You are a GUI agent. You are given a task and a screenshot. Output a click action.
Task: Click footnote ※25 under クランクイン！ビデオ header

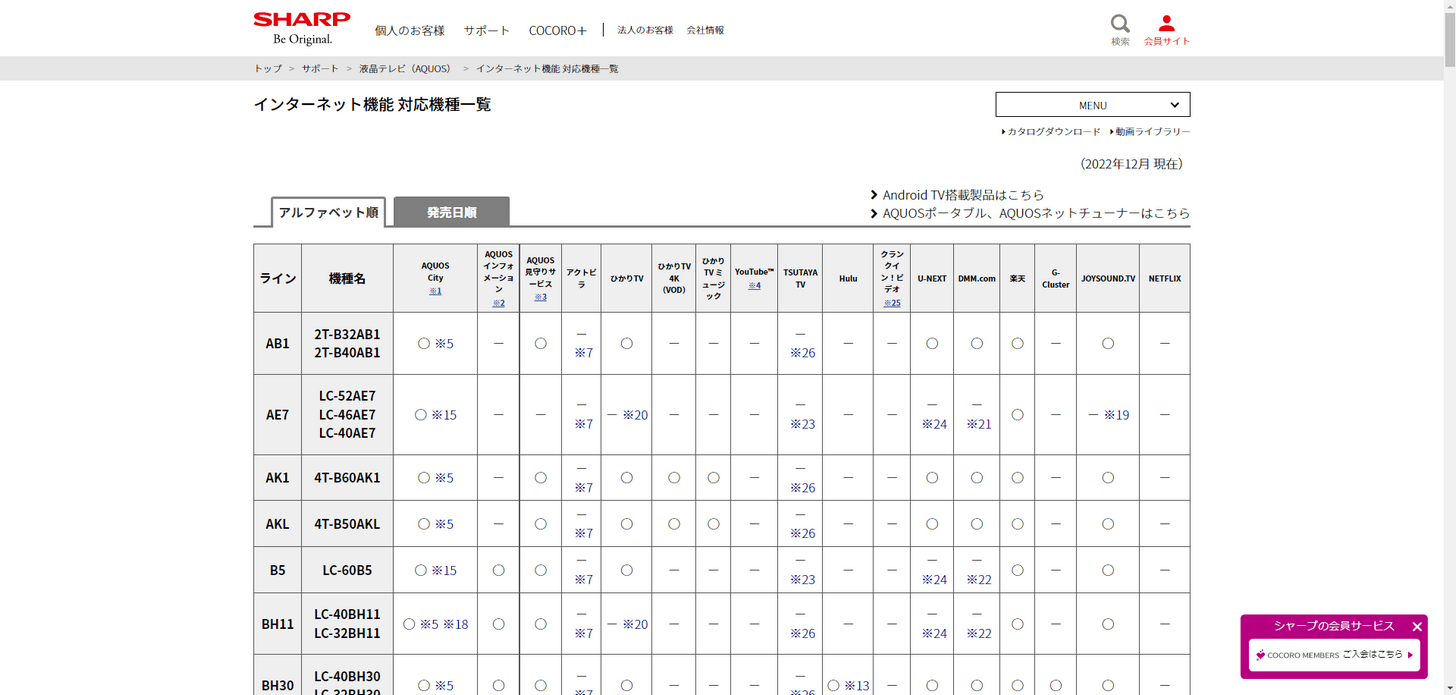[892, 303]
